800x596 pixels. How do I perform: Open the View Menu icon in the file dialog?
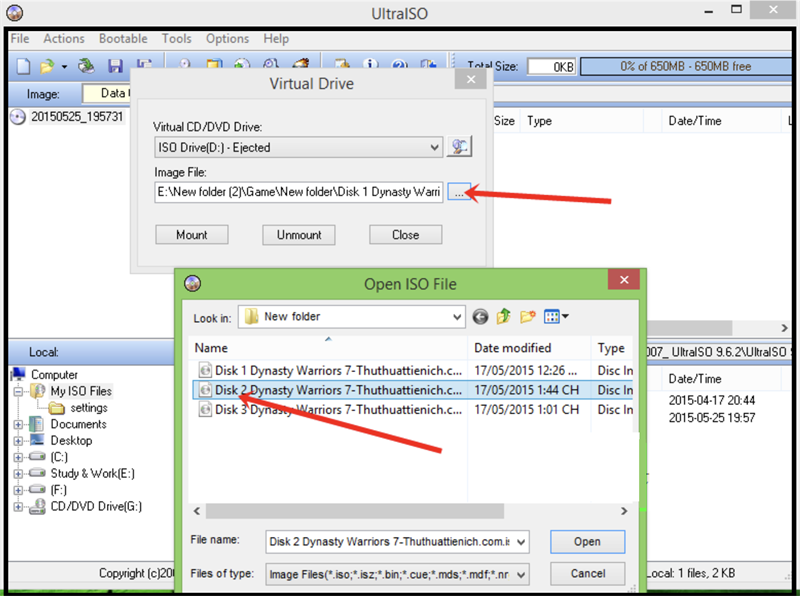552,316
